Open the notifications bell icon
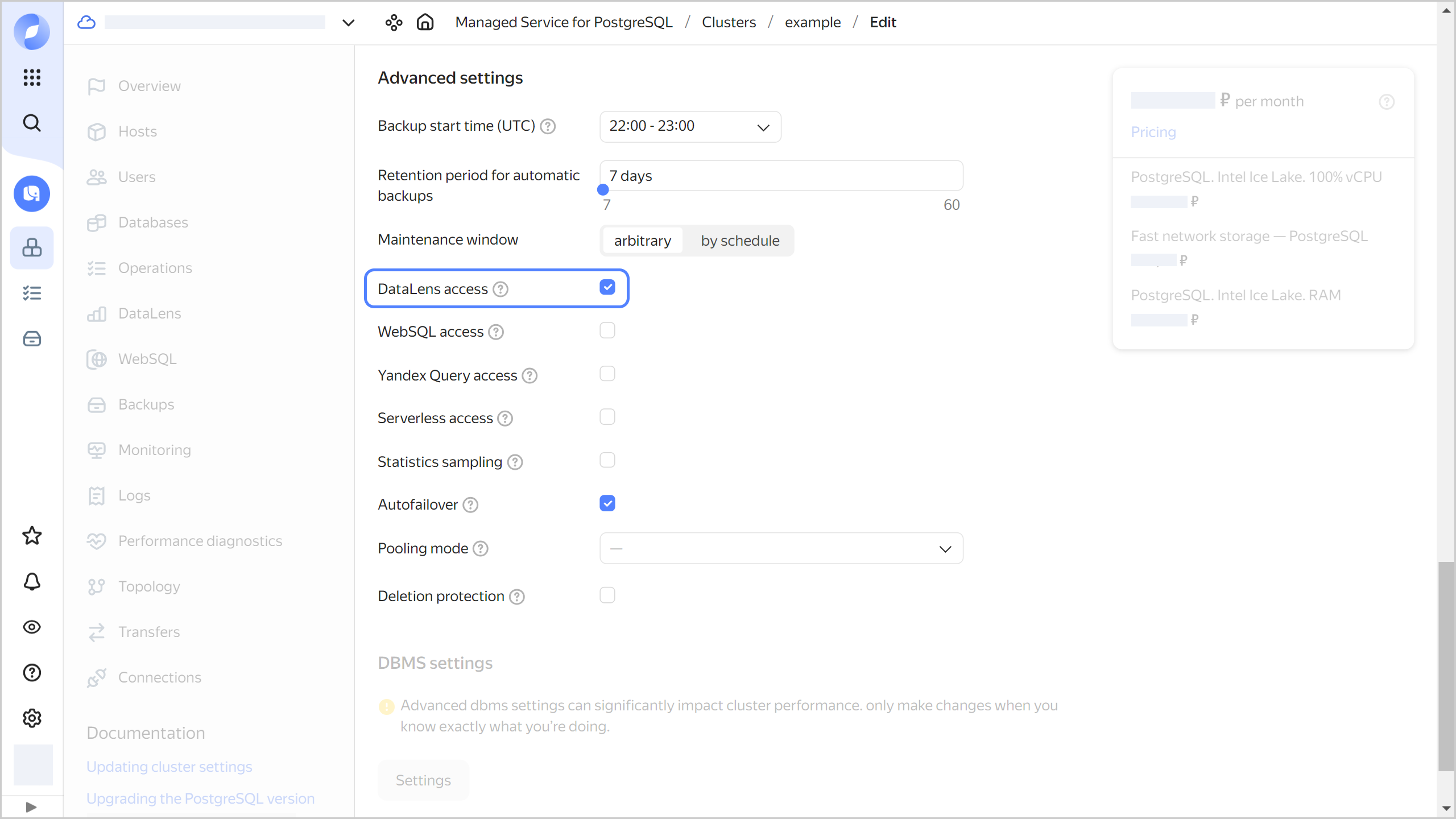Image resolution: width=1456 pixels, height=819 pixels. [x=32, y=581]
